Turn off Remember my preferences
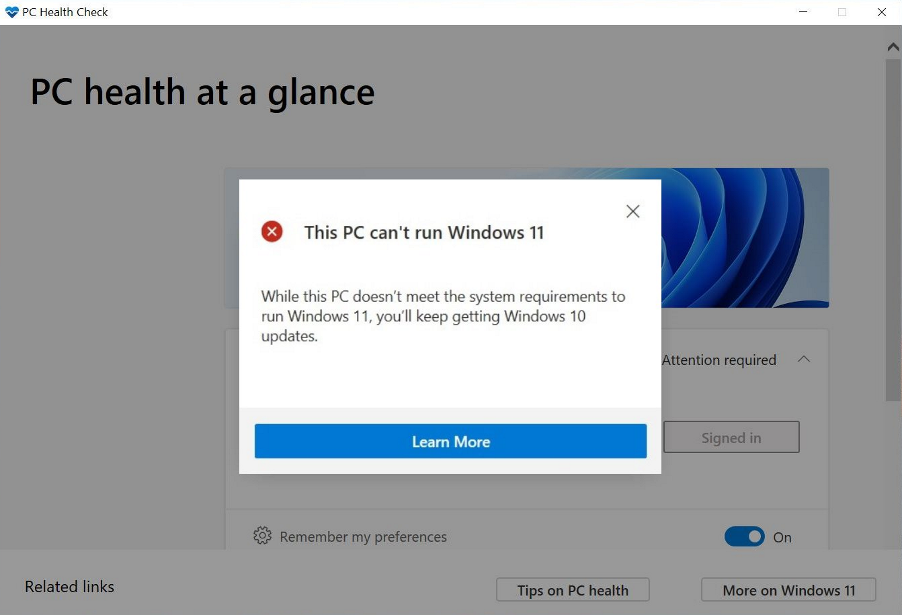 [744, 537]
